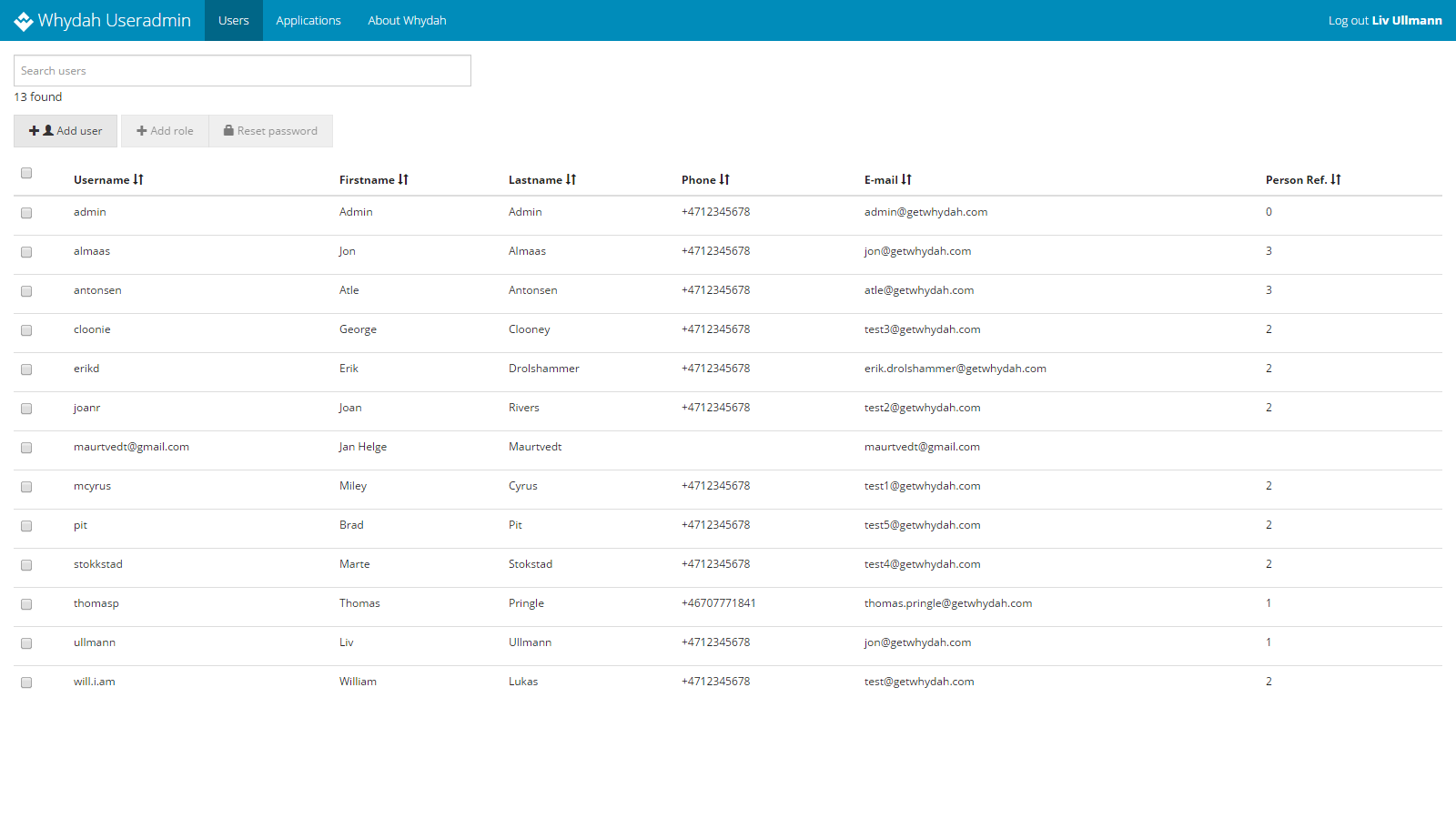The width and height of the screenshot is (1456, 819).
Task: Open user erikd by username
Action: tap(86, 369)
